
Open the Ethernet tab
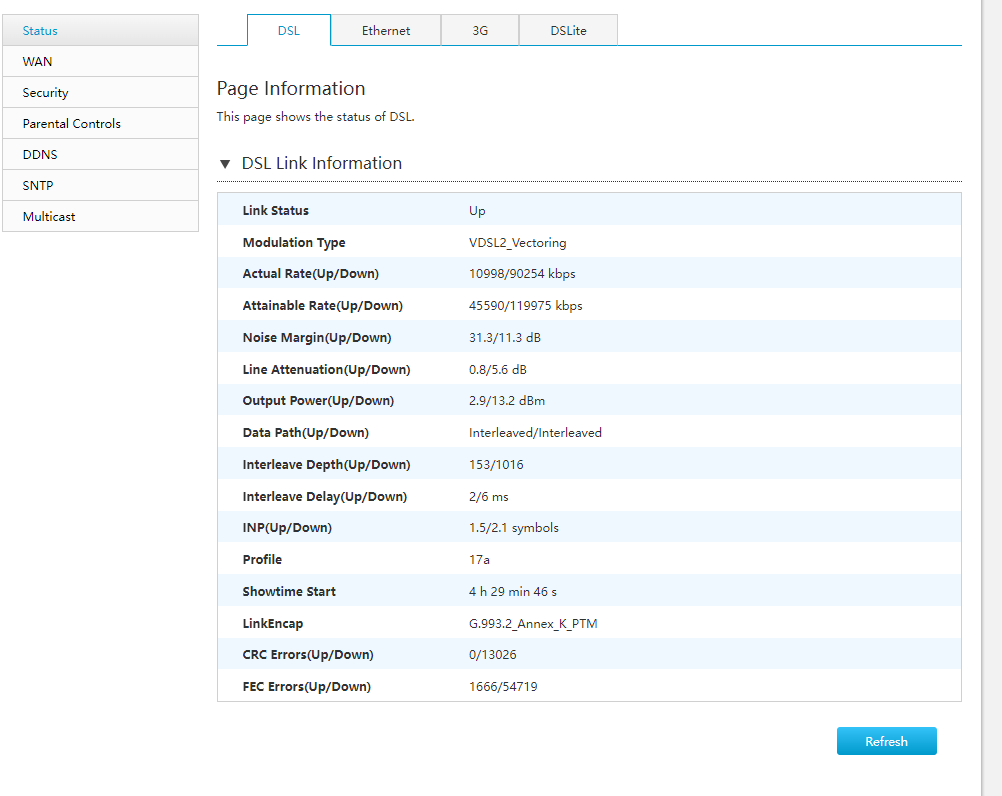386,31
